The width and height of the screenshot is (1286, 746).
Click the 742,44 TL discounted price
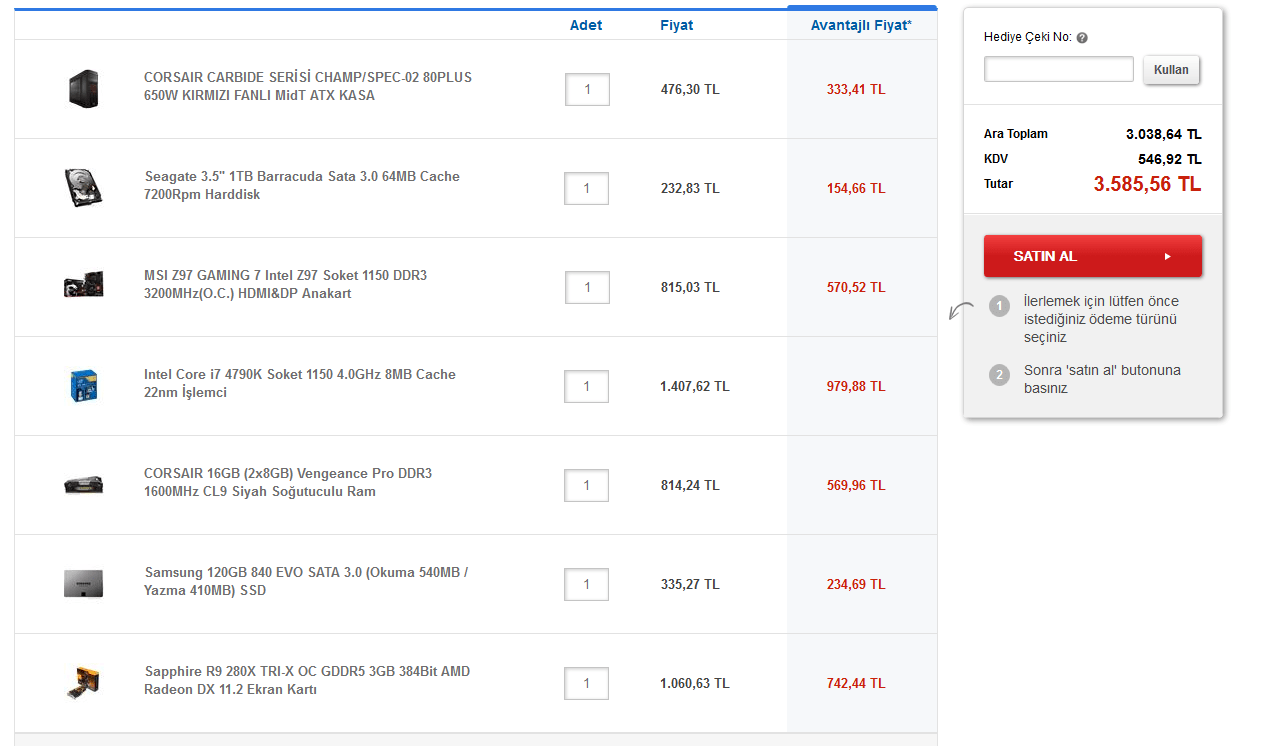pyautogui.click(x=856, y=683)
